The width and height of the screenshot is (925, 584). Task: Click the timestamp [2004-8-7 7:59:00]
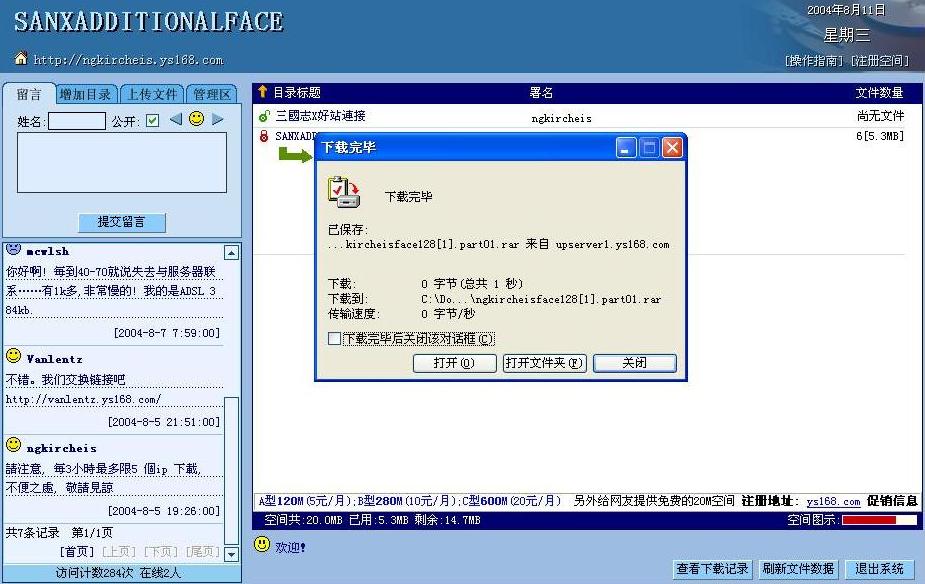click(x=167, y=333)
